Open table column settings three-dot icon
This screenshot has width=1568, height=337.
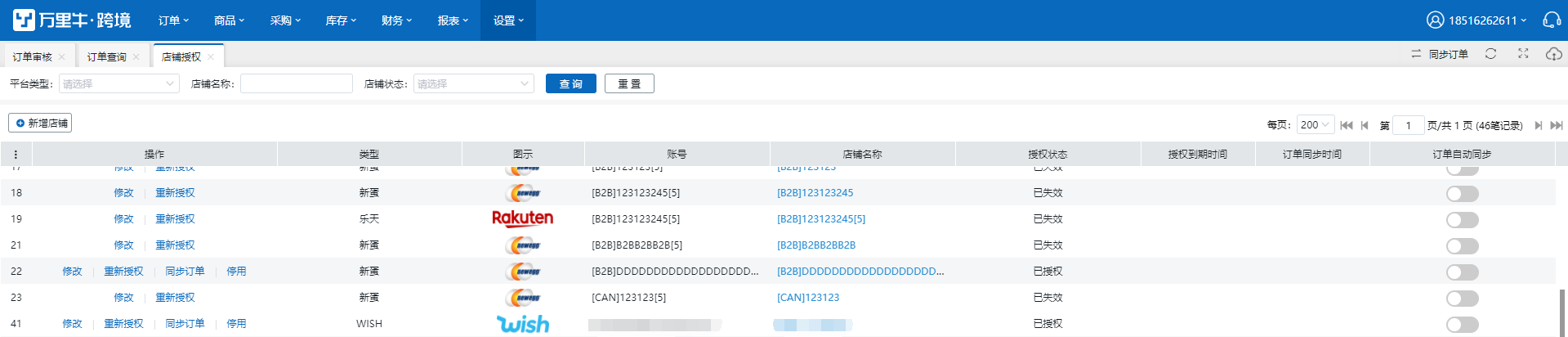click(16, 154)
